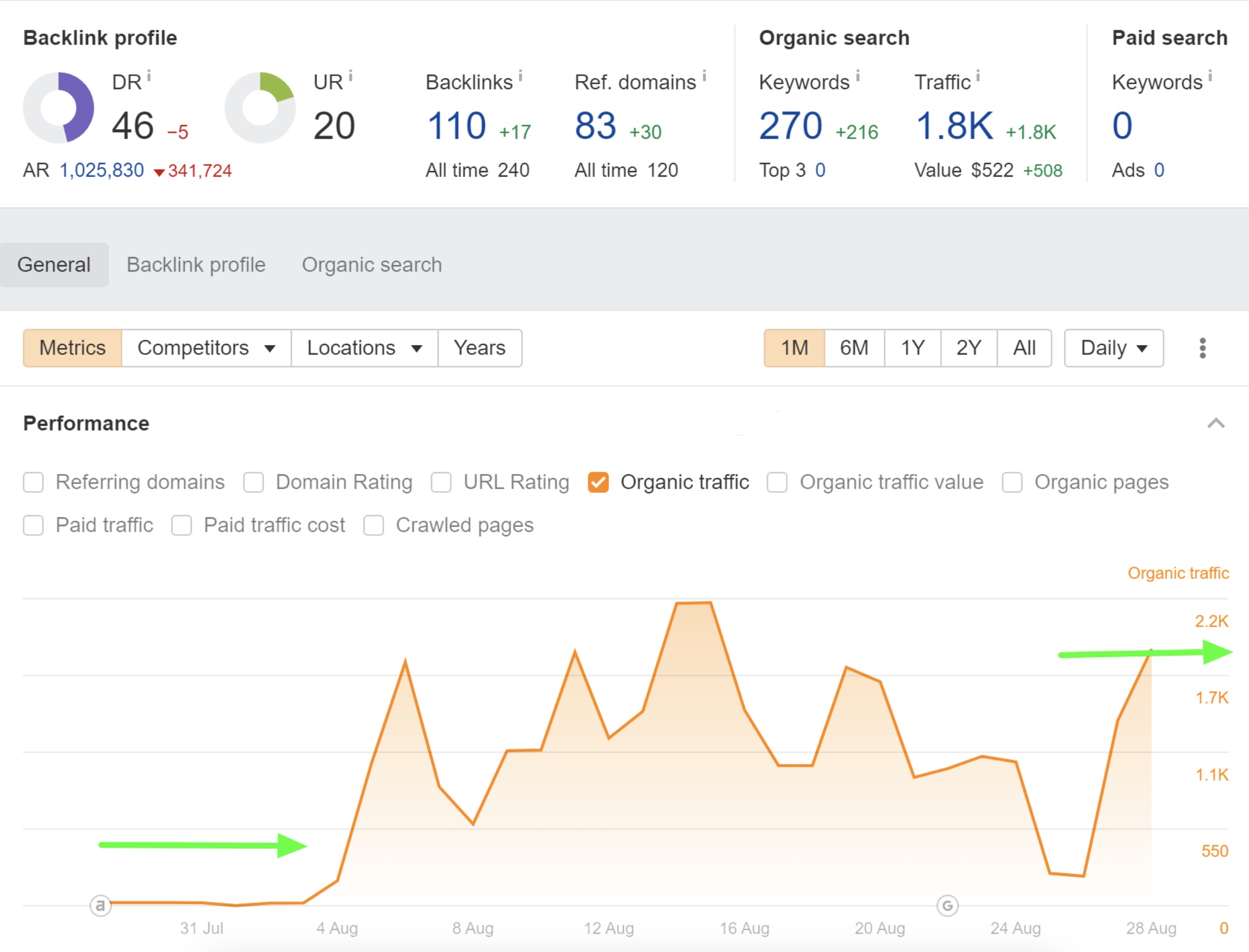Uncheck Organic traffic checkbox
This screenshot has width=1249, height=952.
click(598, 482)
